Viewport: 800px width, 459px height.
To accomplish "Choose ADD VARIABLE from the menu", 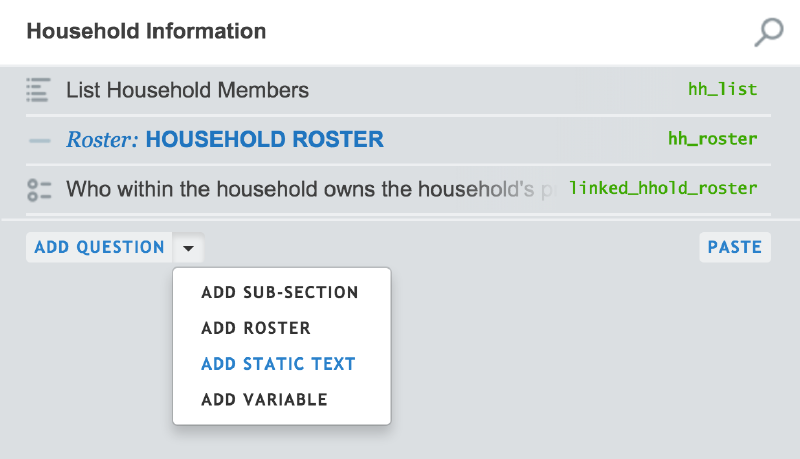I will (264, 400).
